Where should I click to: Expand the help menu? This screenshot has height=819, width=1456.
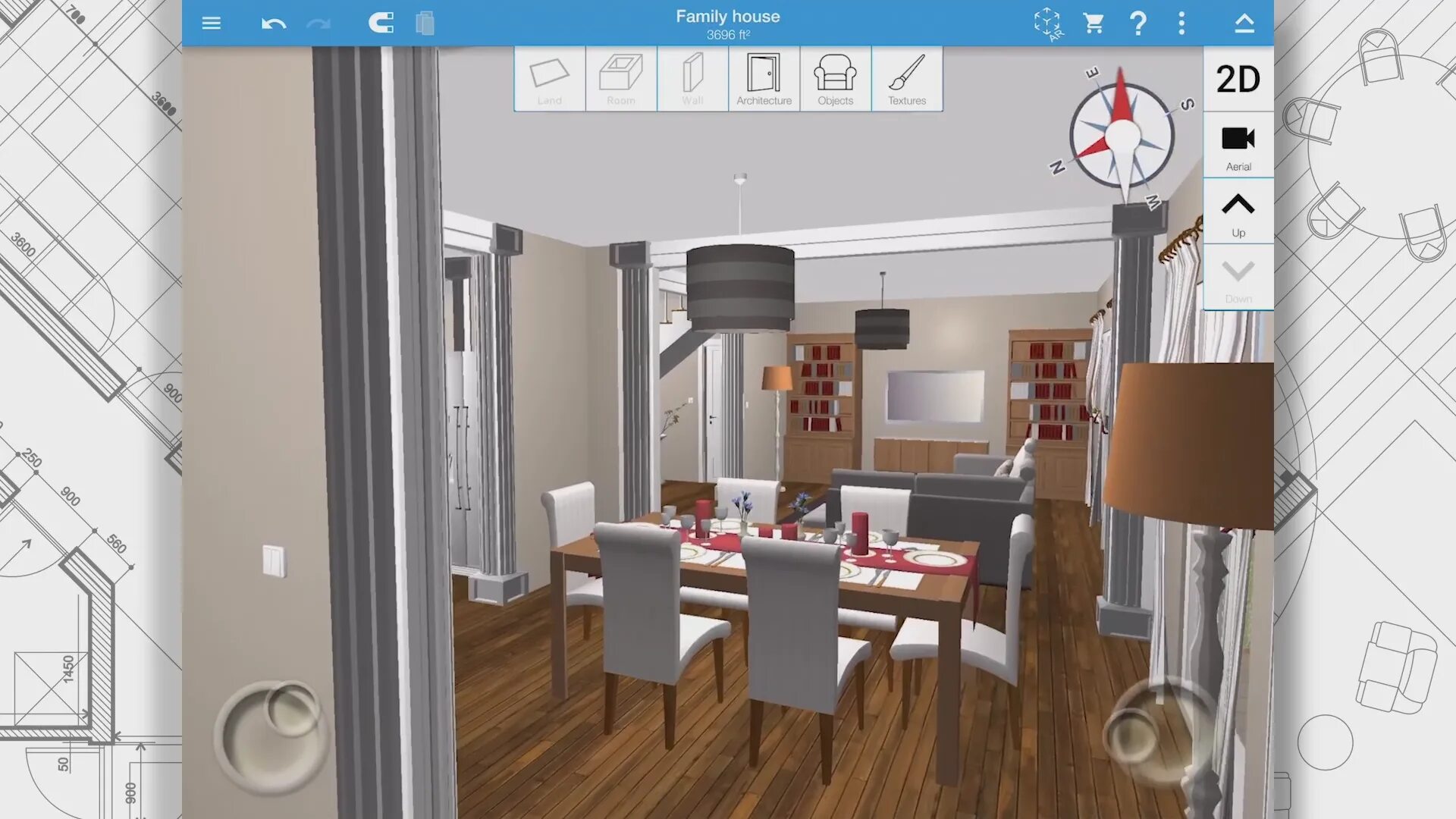click(1138, 22)
